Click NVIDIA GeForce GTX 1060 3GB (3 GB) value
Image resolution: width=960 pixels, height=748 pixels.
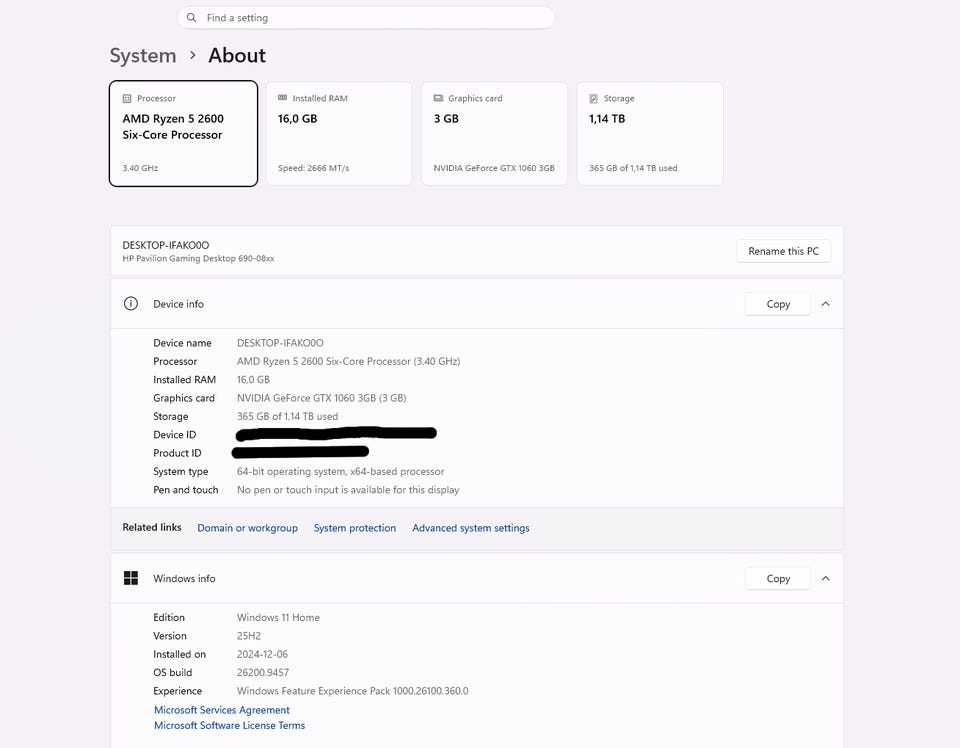tap(321, 398)
